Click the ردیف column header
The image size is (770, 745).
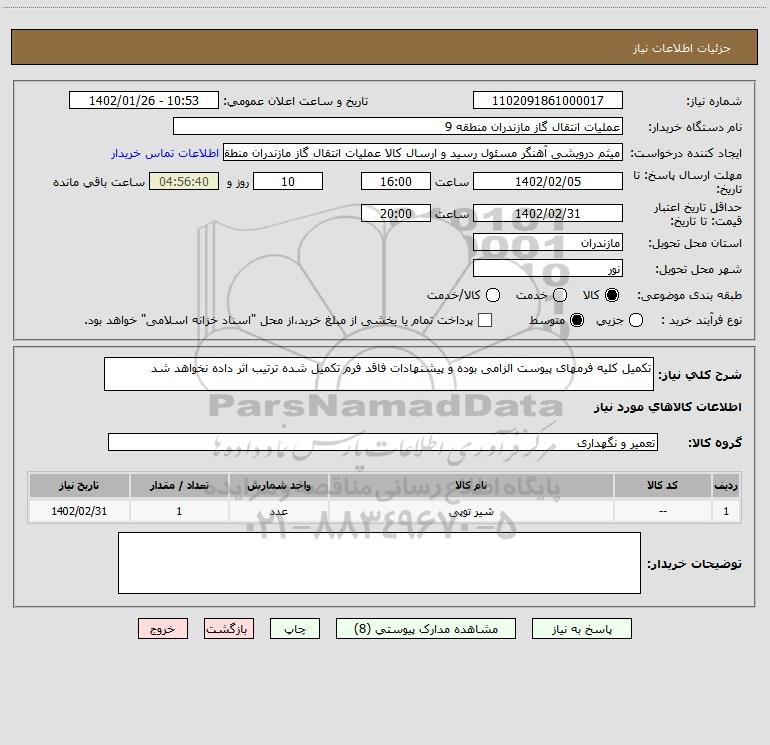click(x=726, y=485)
